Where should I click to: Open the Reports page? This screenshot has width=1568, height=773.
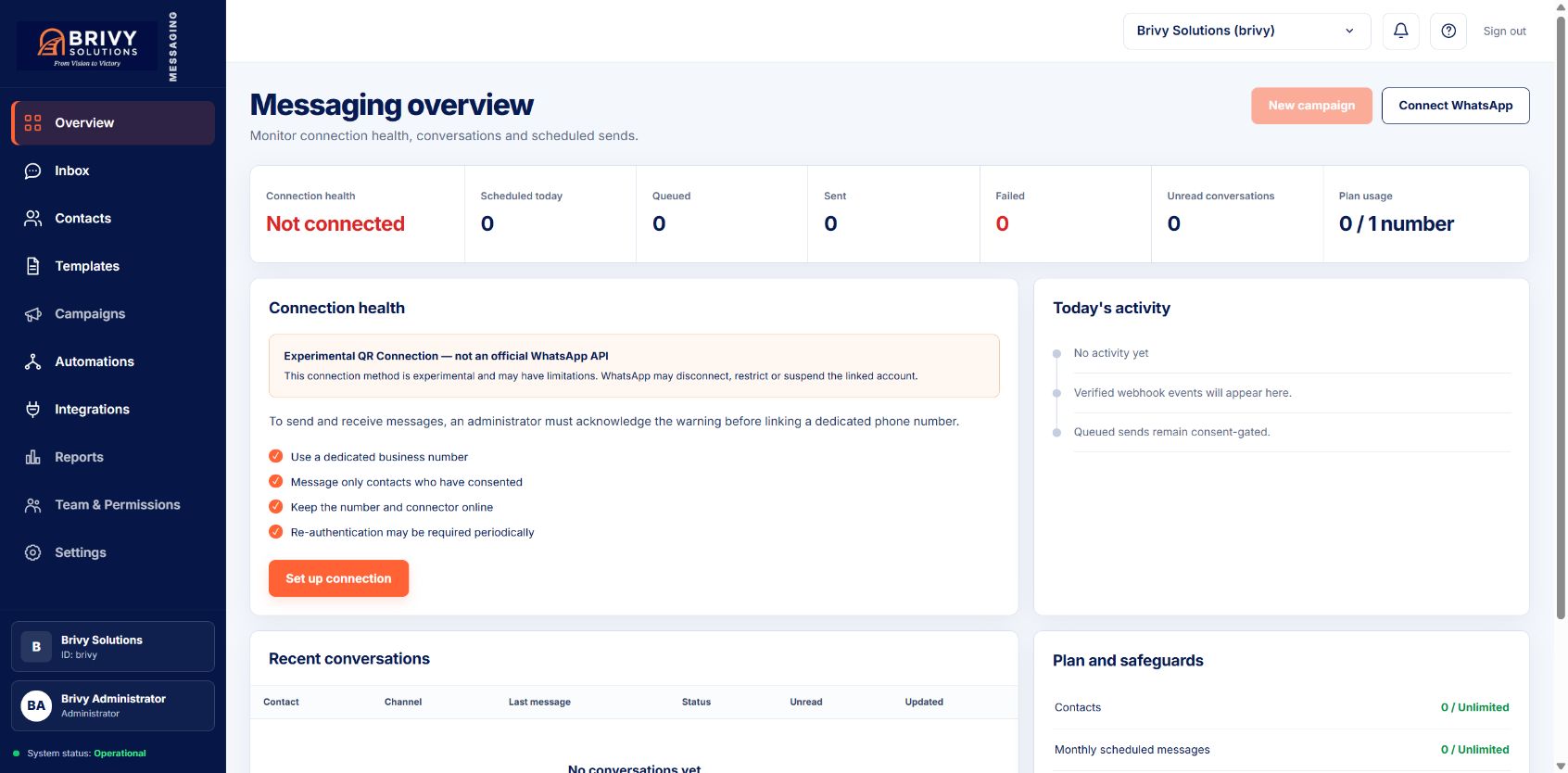coord(113,457)
